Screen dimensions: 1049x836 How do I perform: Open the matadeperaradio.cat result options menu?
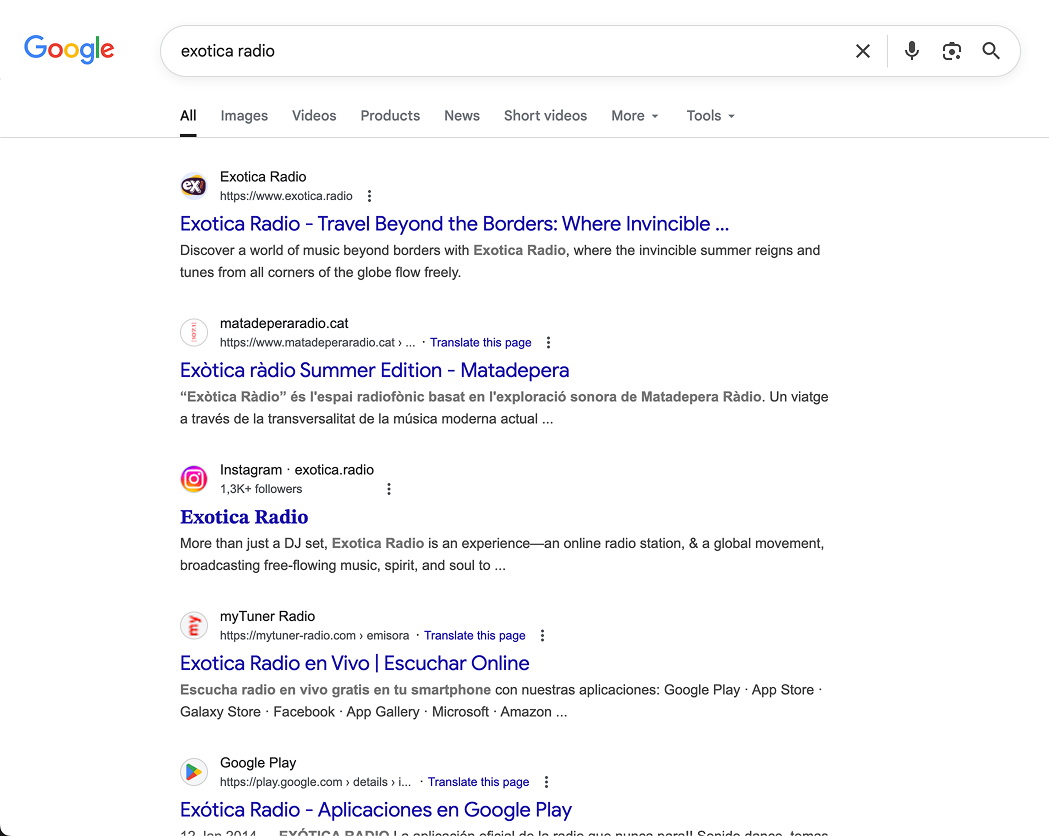coord(548,341)
